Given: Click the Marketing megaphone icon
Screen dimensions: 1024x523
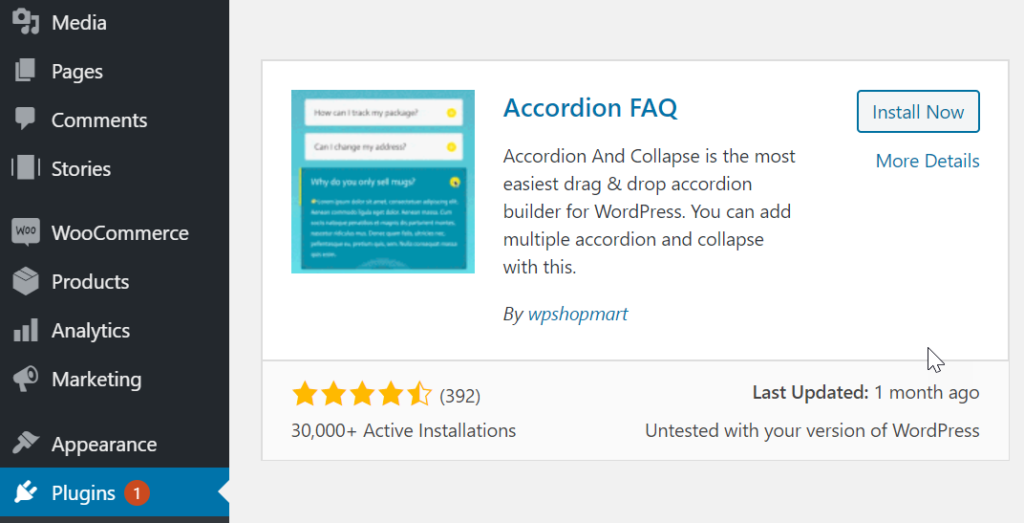Looking at the screenshot, I should 26,379.
